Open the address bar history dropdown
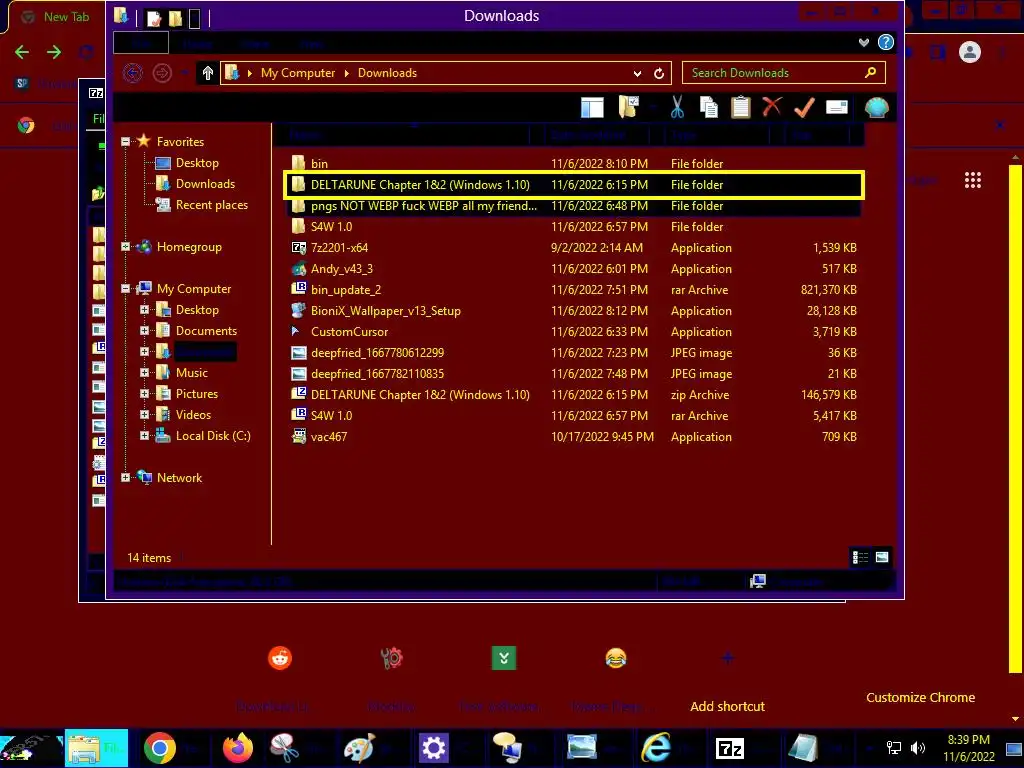Viewport: 1024px width, 768px height. [637, 73]
